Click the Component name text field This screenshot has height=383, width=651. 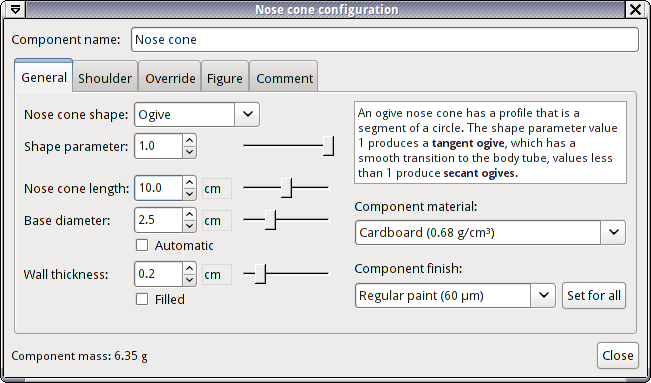tap(385, 39)
